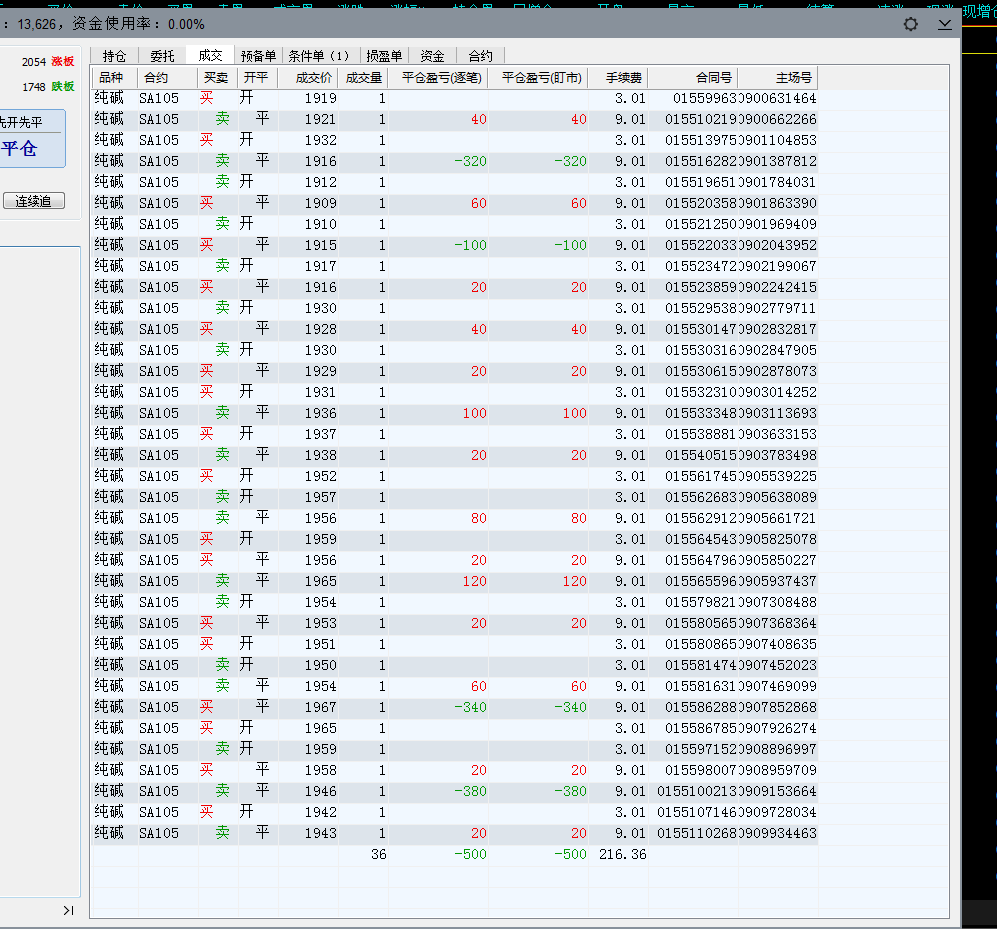Click the 资金使用率 0.00% text

tap(139, 24)
